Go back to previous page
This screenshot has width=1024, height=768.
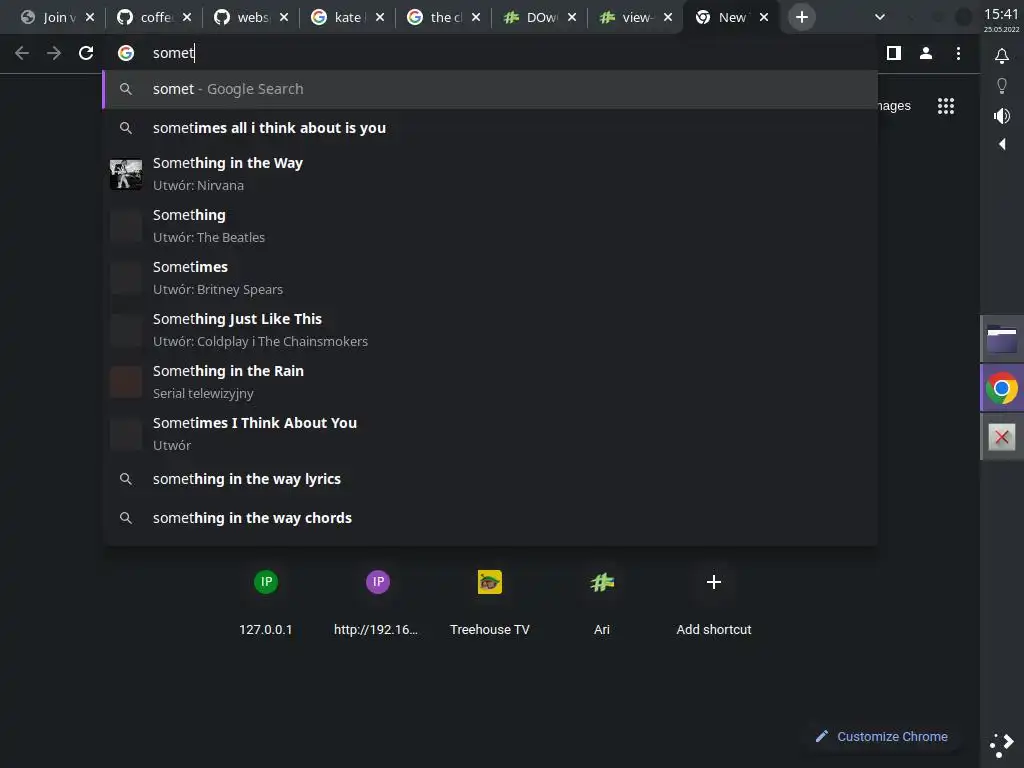[x=22, y=53]
